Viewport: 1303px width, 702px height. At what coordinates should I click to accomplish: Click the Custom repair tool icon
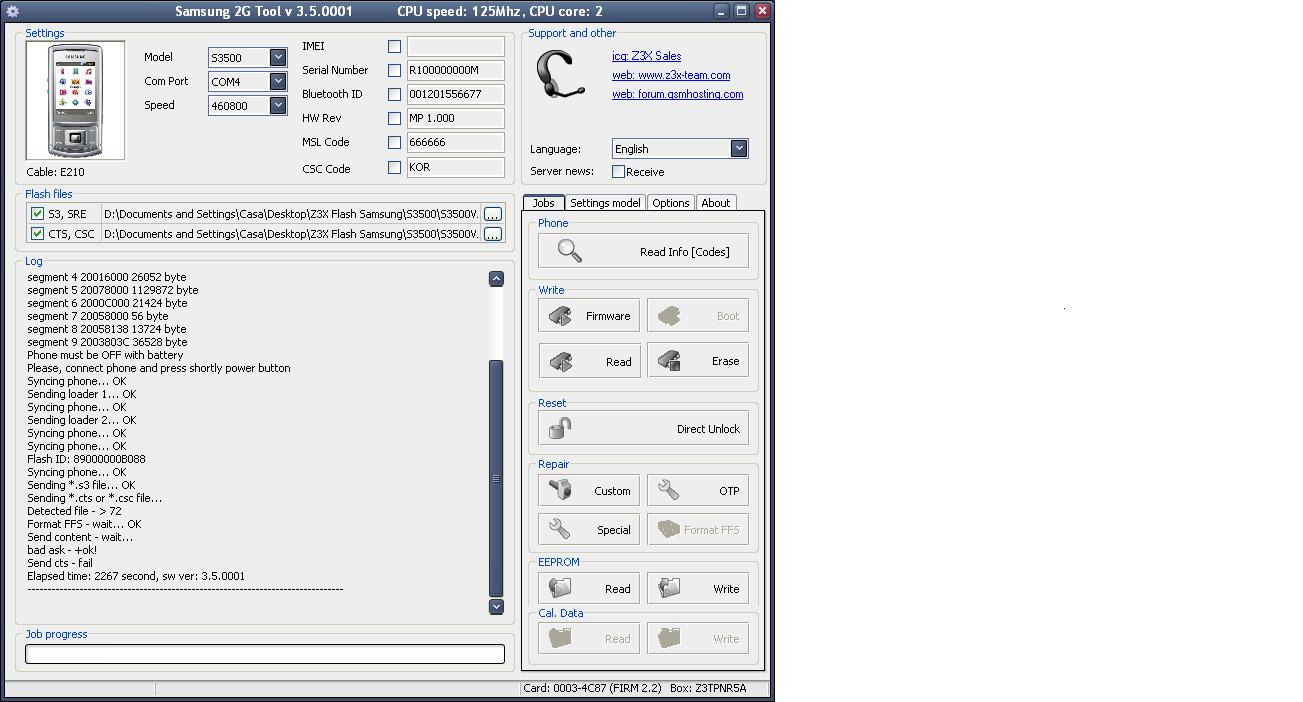(561, 490)
